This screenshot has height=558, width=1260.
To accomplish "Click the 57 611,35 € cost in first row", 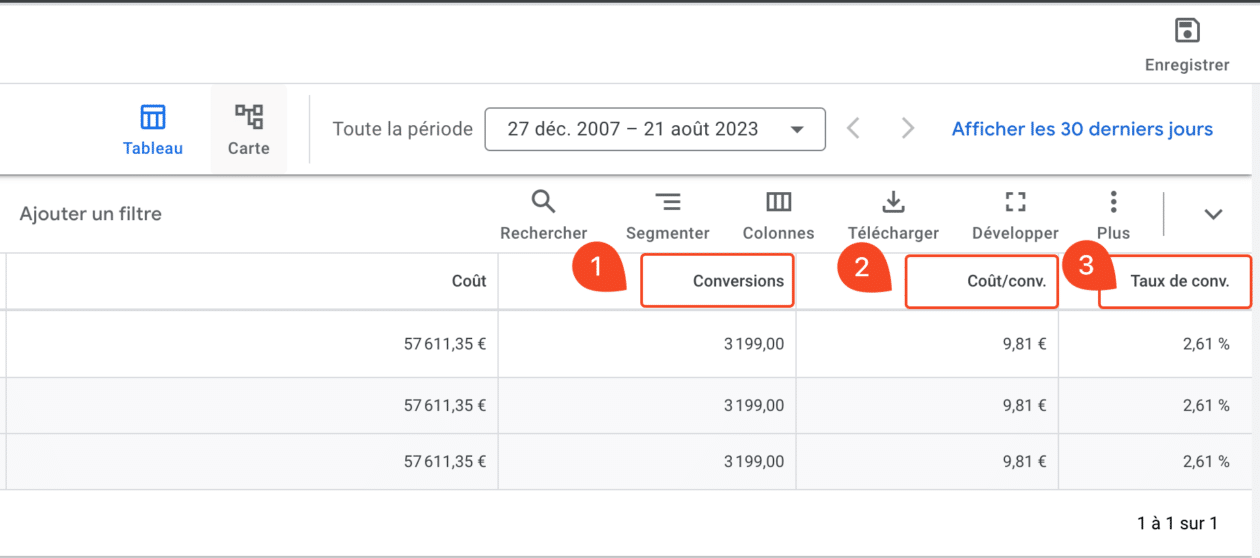I will tap(444, 344).
